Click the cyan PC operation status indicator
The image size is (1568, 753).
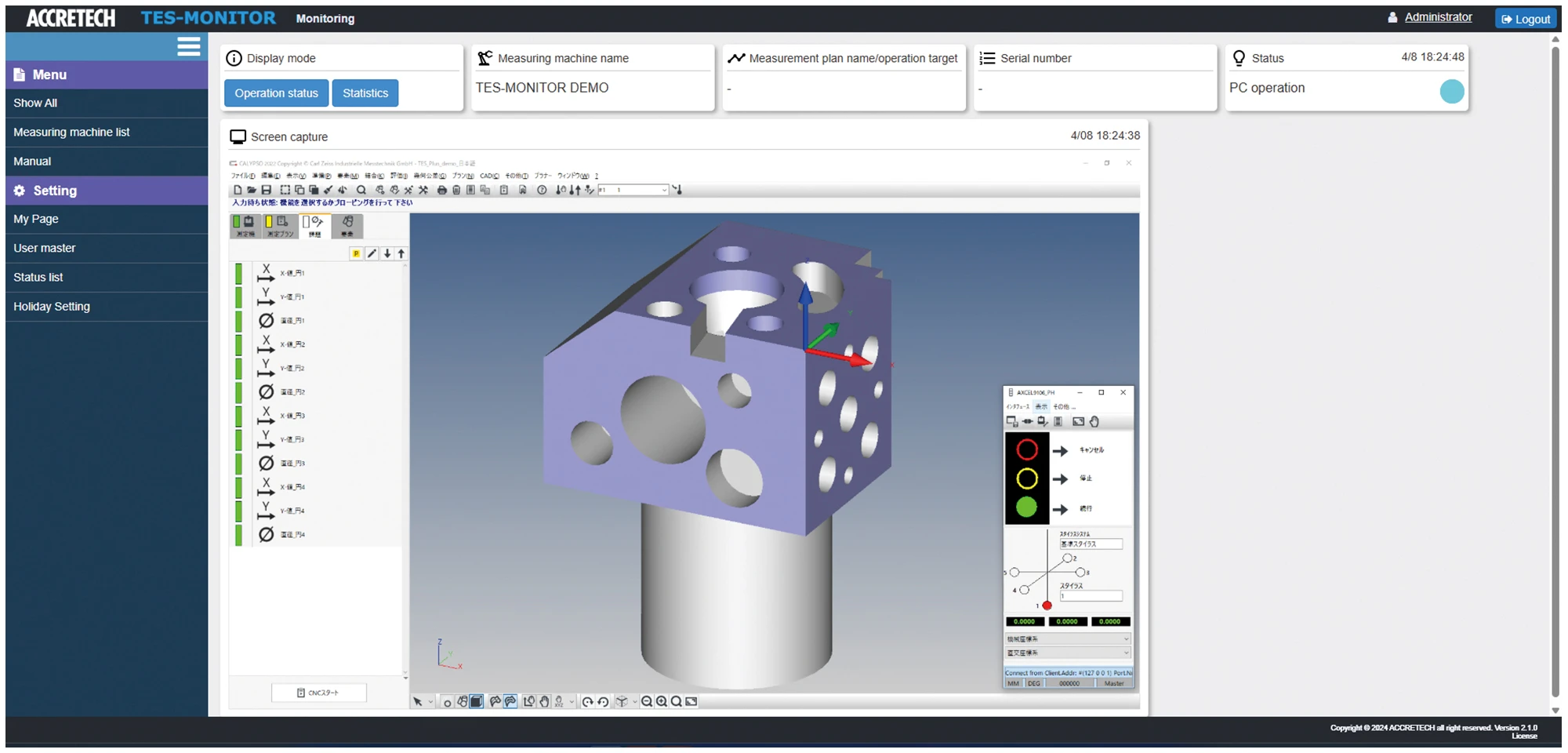click(1452, 91)
